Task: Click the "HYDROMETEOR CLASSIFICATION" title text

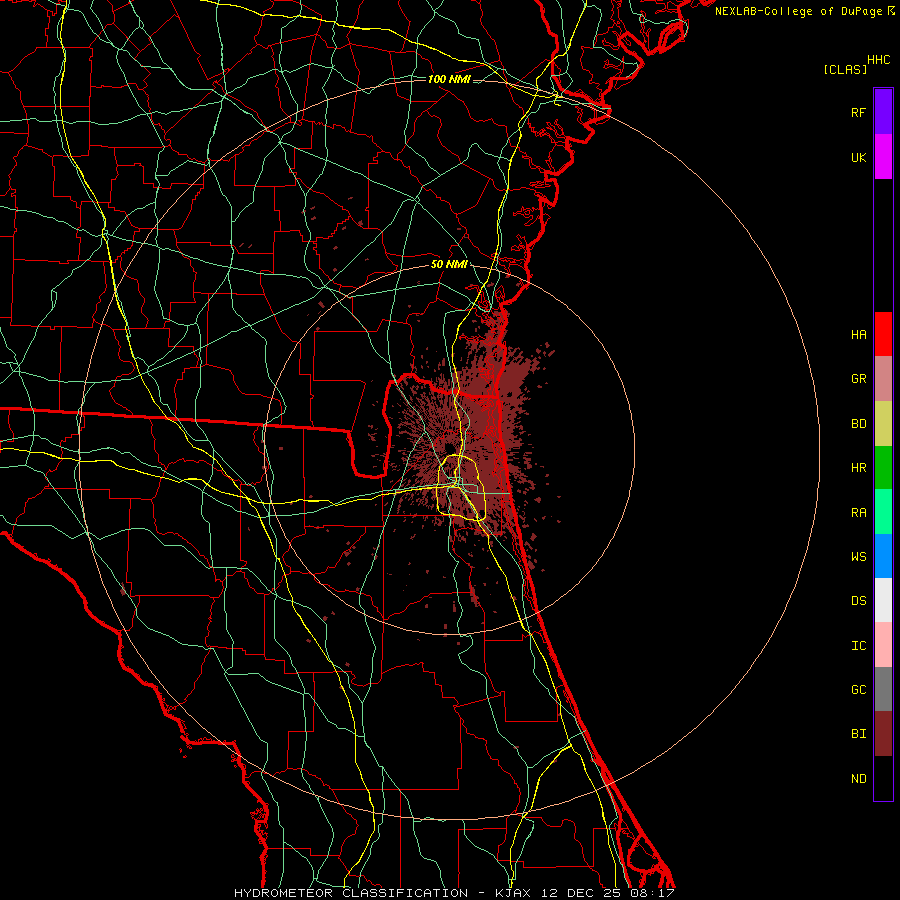Action: (x=351, y=893)
